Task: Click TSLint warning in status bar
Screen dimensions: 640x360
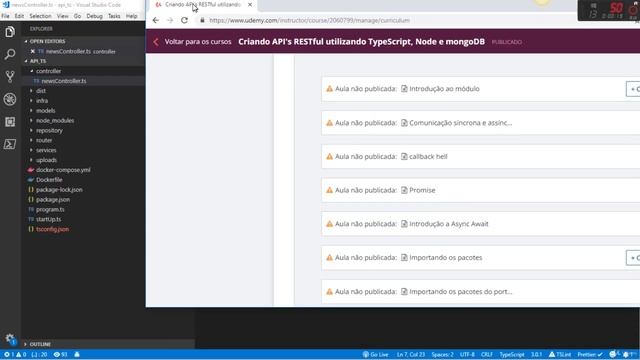Action: point(560,355)
